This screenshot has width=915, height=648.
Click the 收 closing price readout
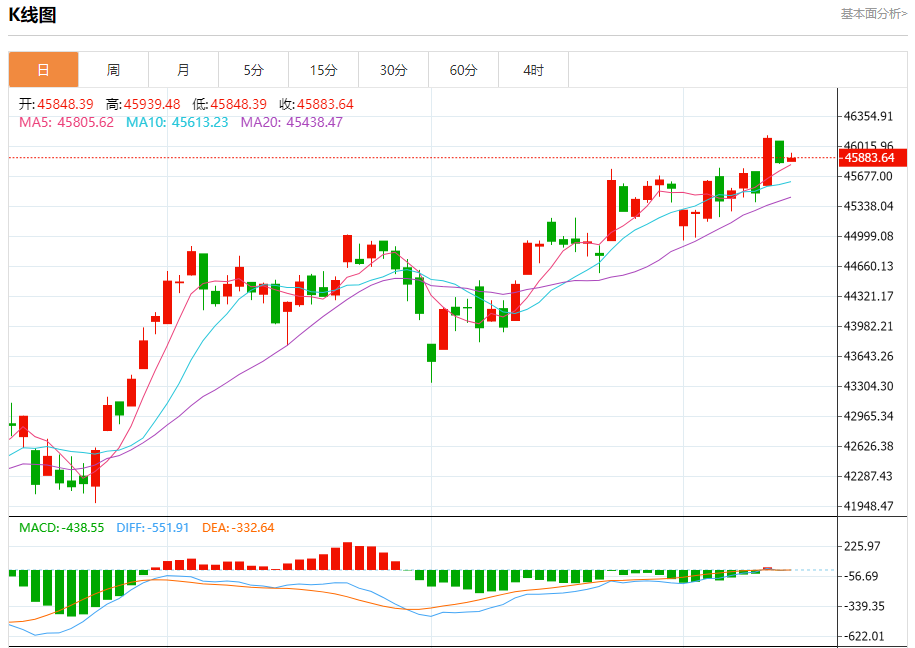point(316,104)
